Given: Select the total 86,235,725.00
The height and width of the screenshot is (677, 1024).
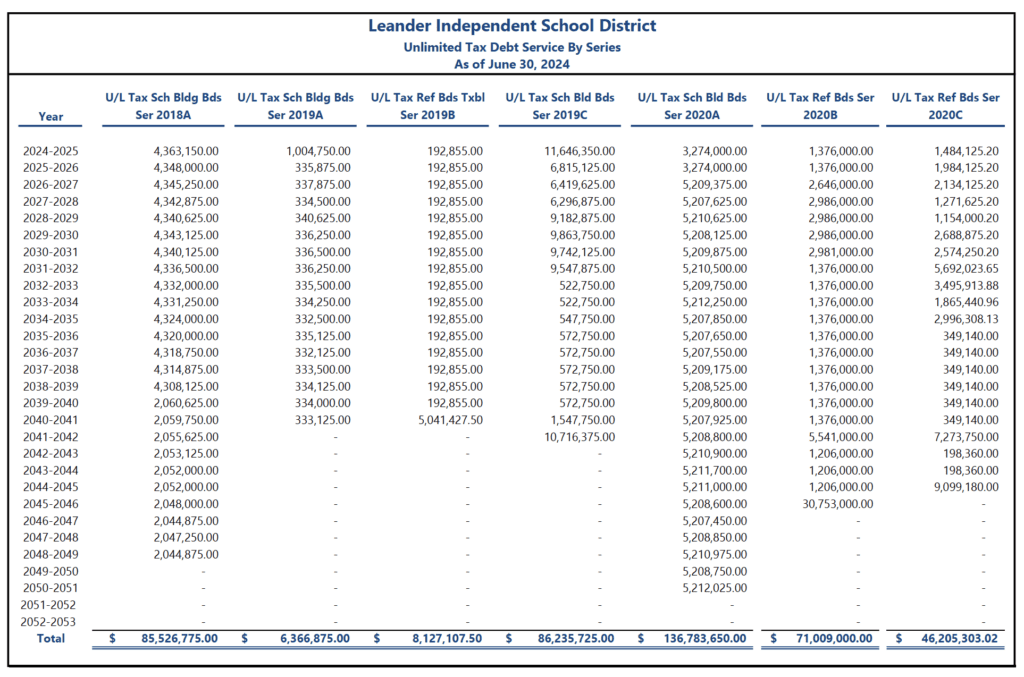Looking at the screenshot, I should tap(576, 638).
